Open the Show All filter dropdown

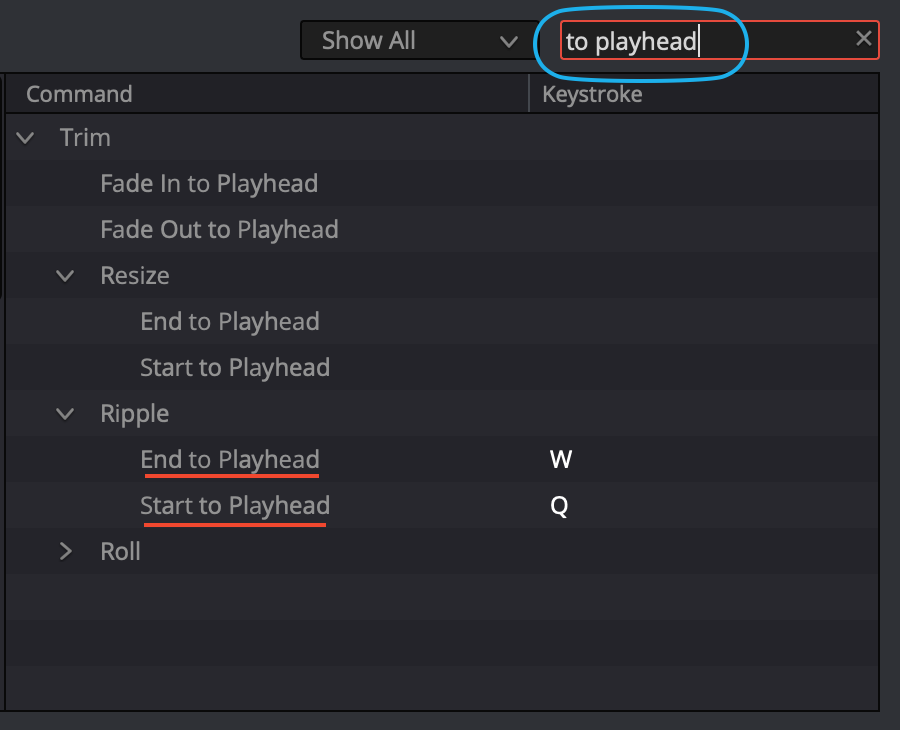pyautogui.click(x=418, y=40)
